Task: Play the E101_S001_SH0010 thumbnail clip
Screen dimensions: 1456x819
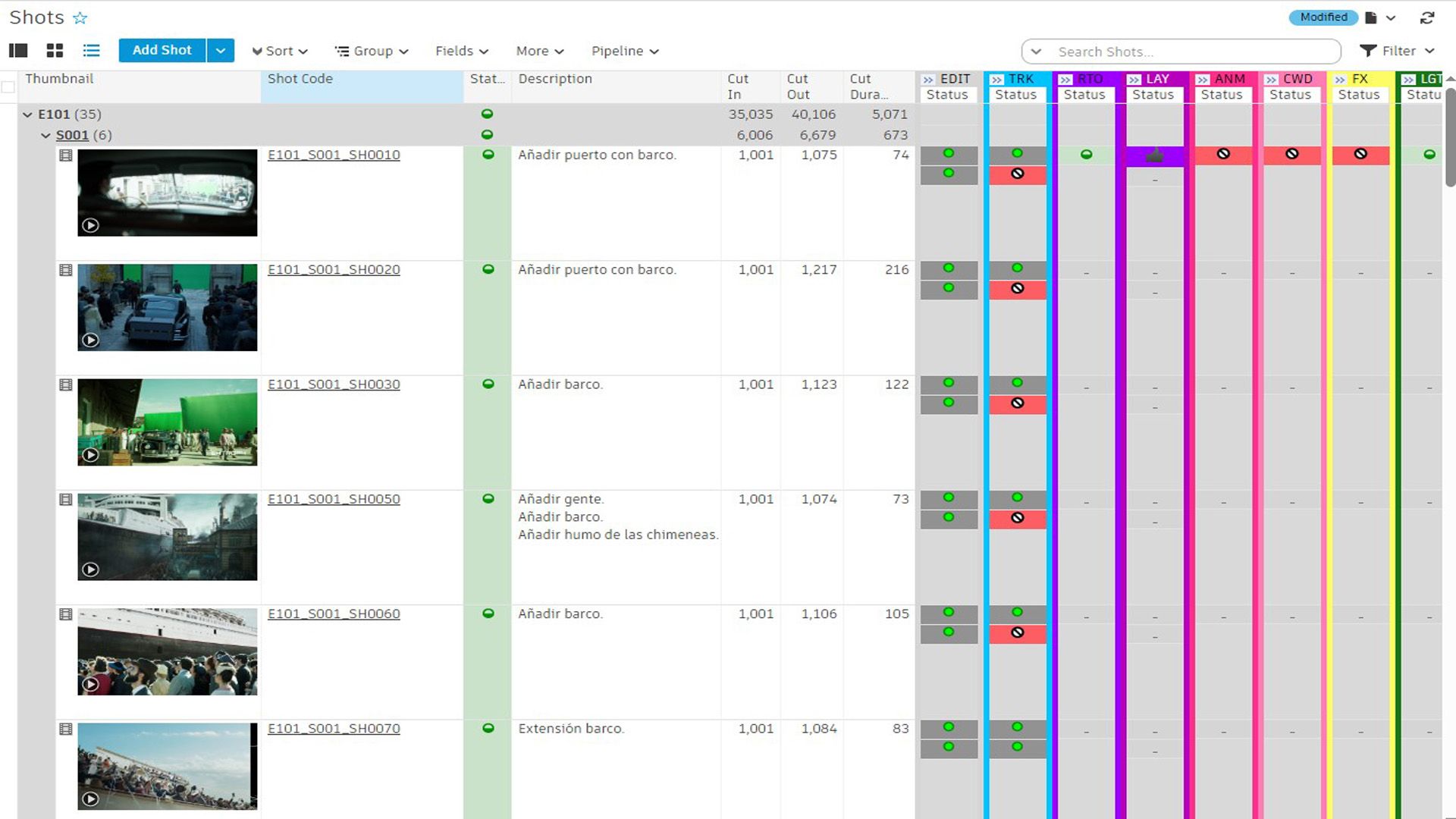Action: (90, 225)
